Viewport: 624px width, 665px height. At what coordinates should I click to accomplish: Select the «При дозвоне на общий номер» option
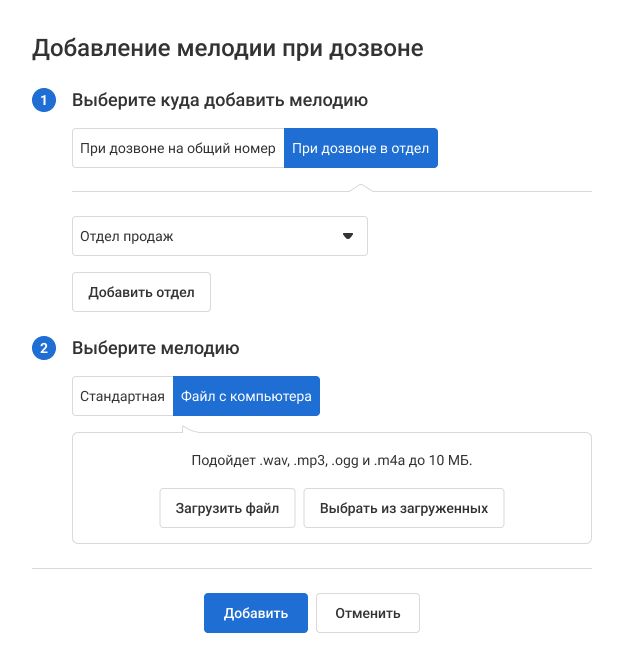click(x=178, y=148)
